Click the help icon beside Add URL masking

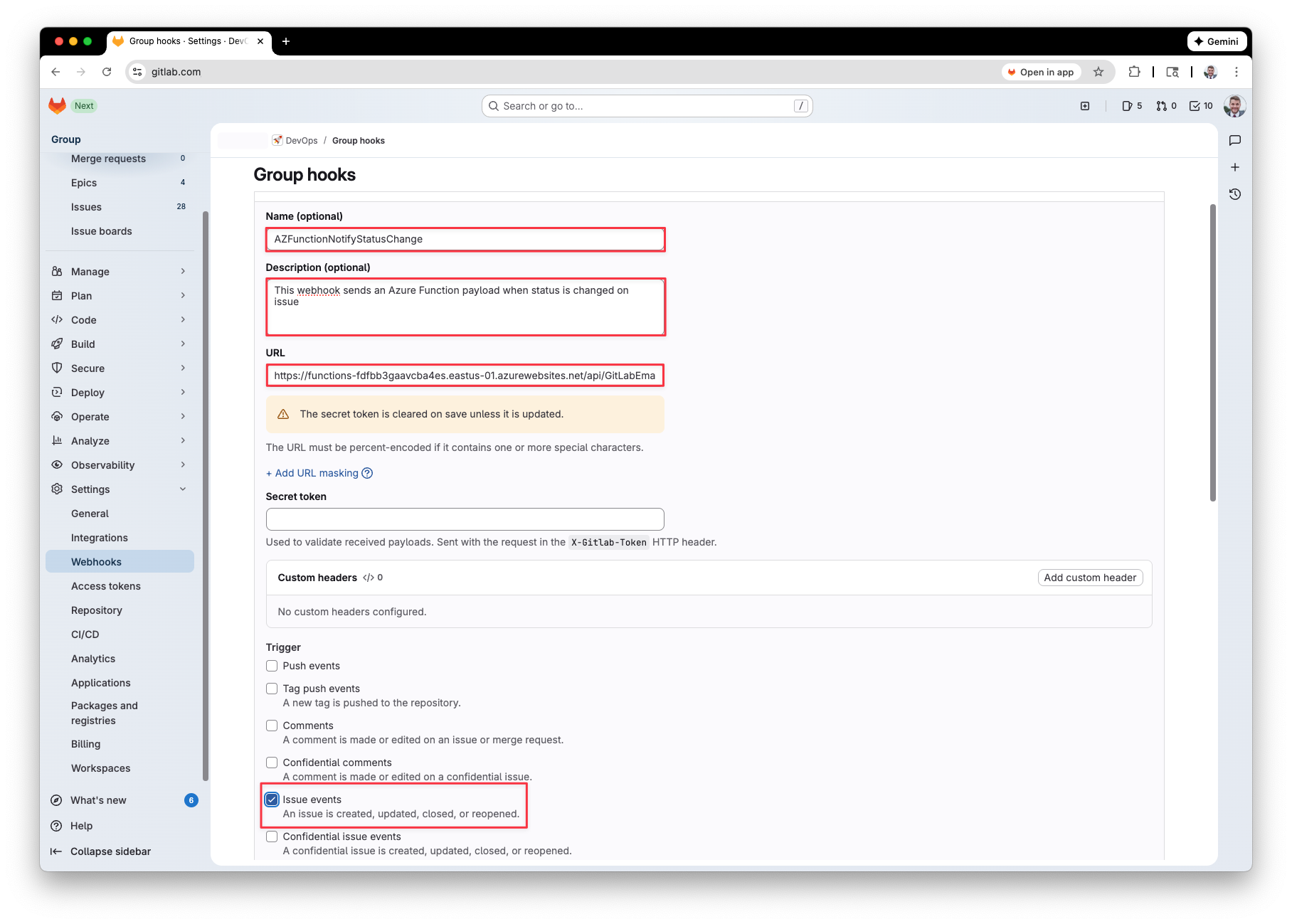coord(367,473)
